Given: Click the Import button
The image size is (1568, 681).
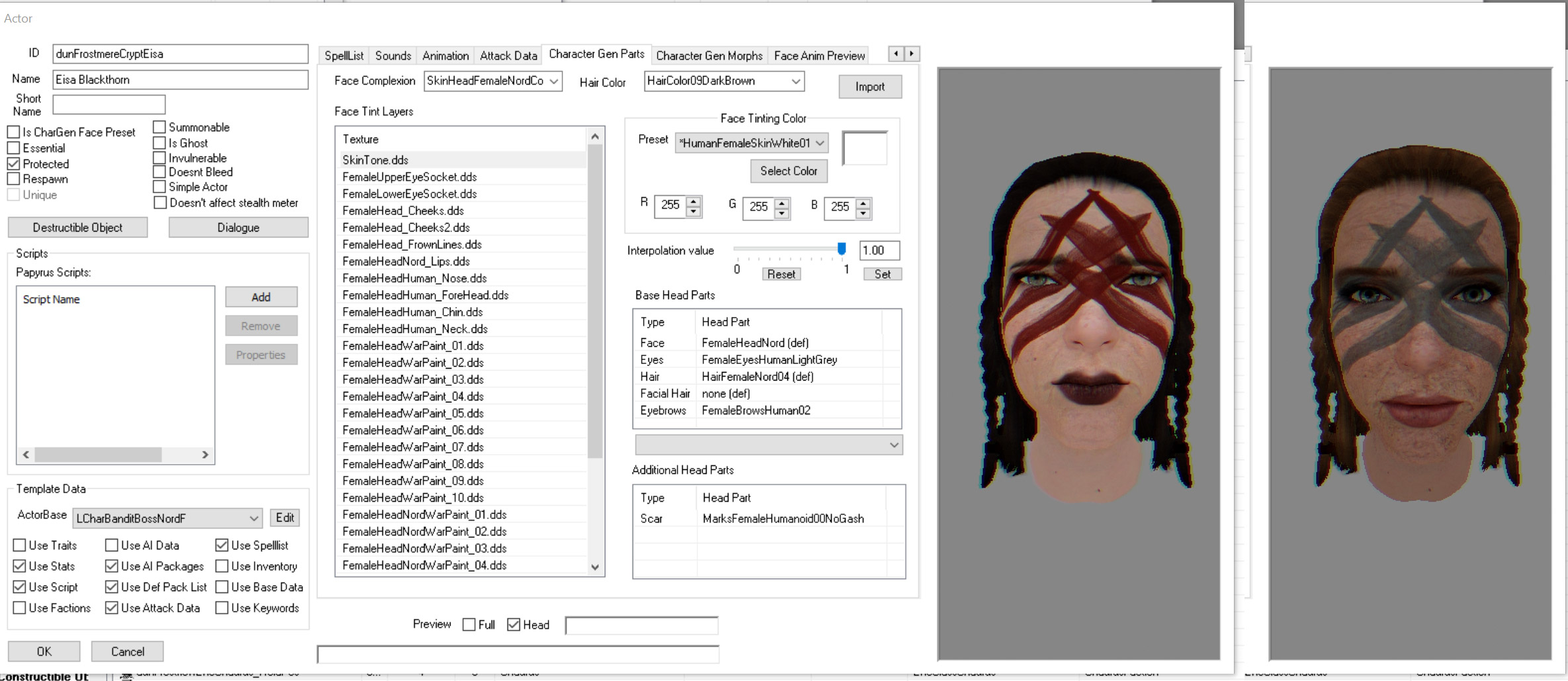Looking at the screenshot, I should (x=869, y=87).
